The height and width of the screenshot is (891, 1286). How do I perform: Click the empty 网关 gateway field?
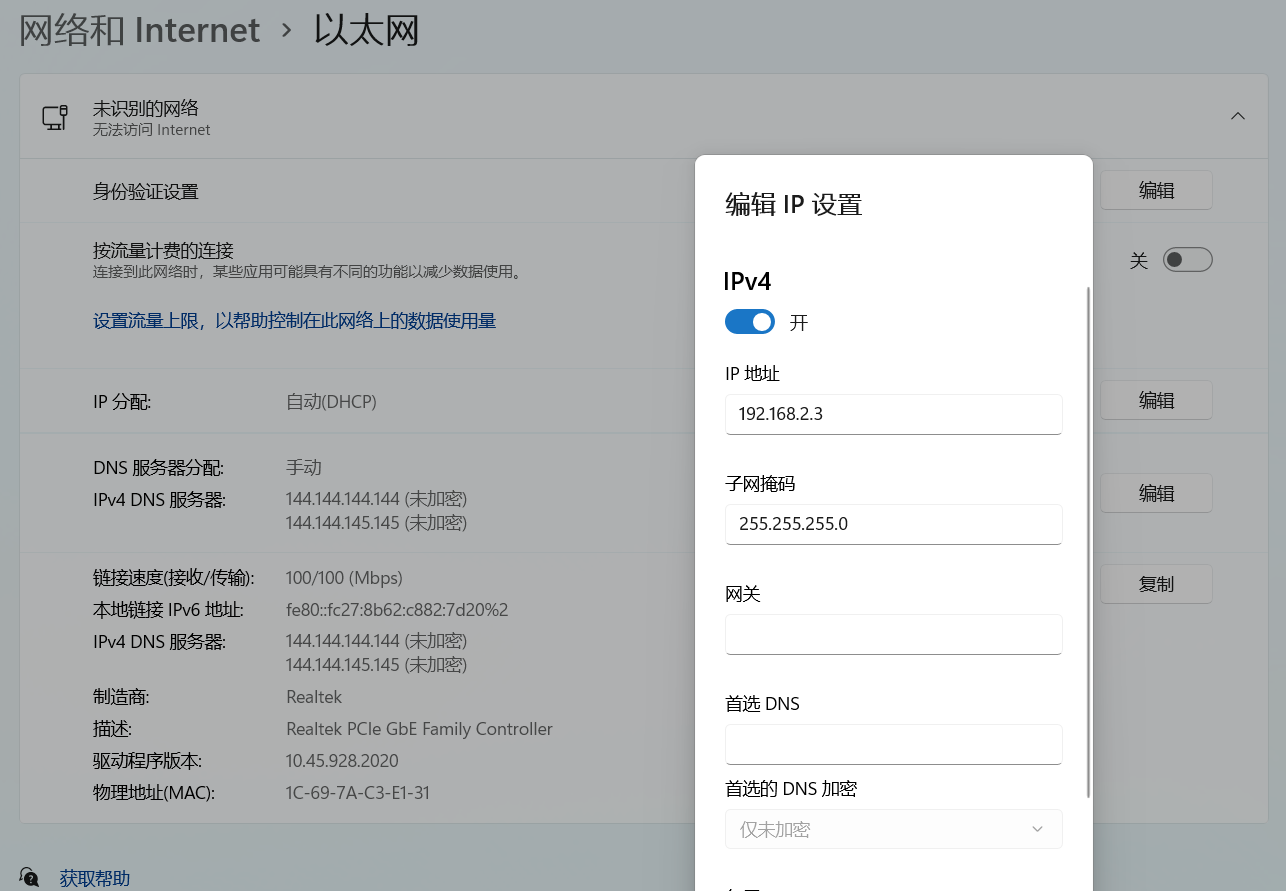point(893,634)
